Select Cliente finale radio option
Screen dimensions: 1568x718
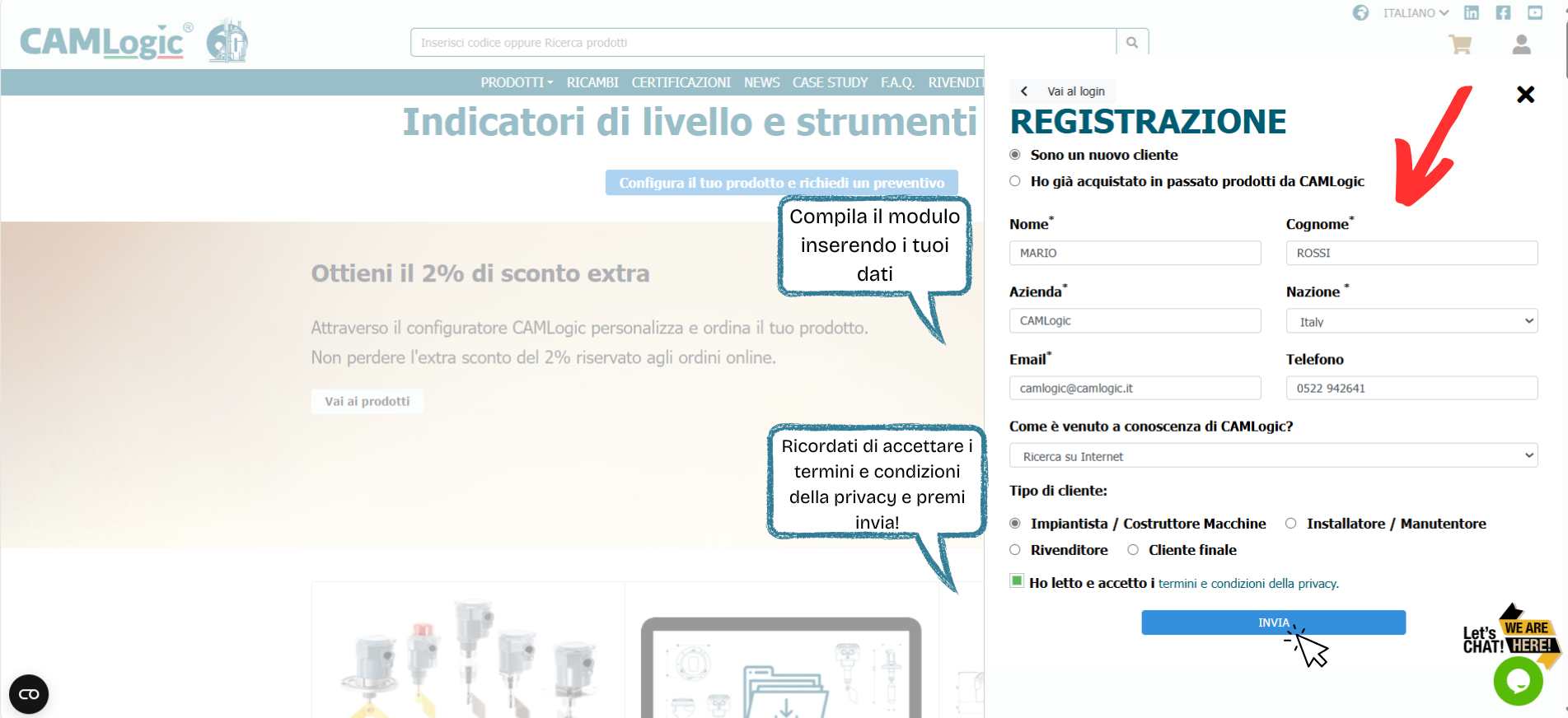(x=1133, y=550)
